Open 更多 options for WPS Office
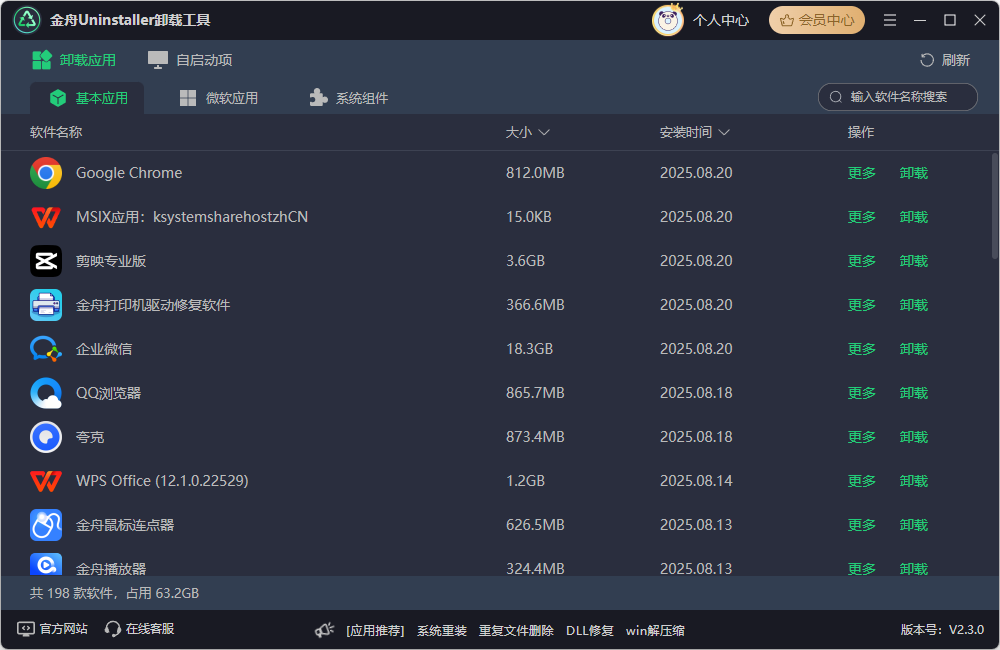 pyautogui.click(x=862, y=481)
